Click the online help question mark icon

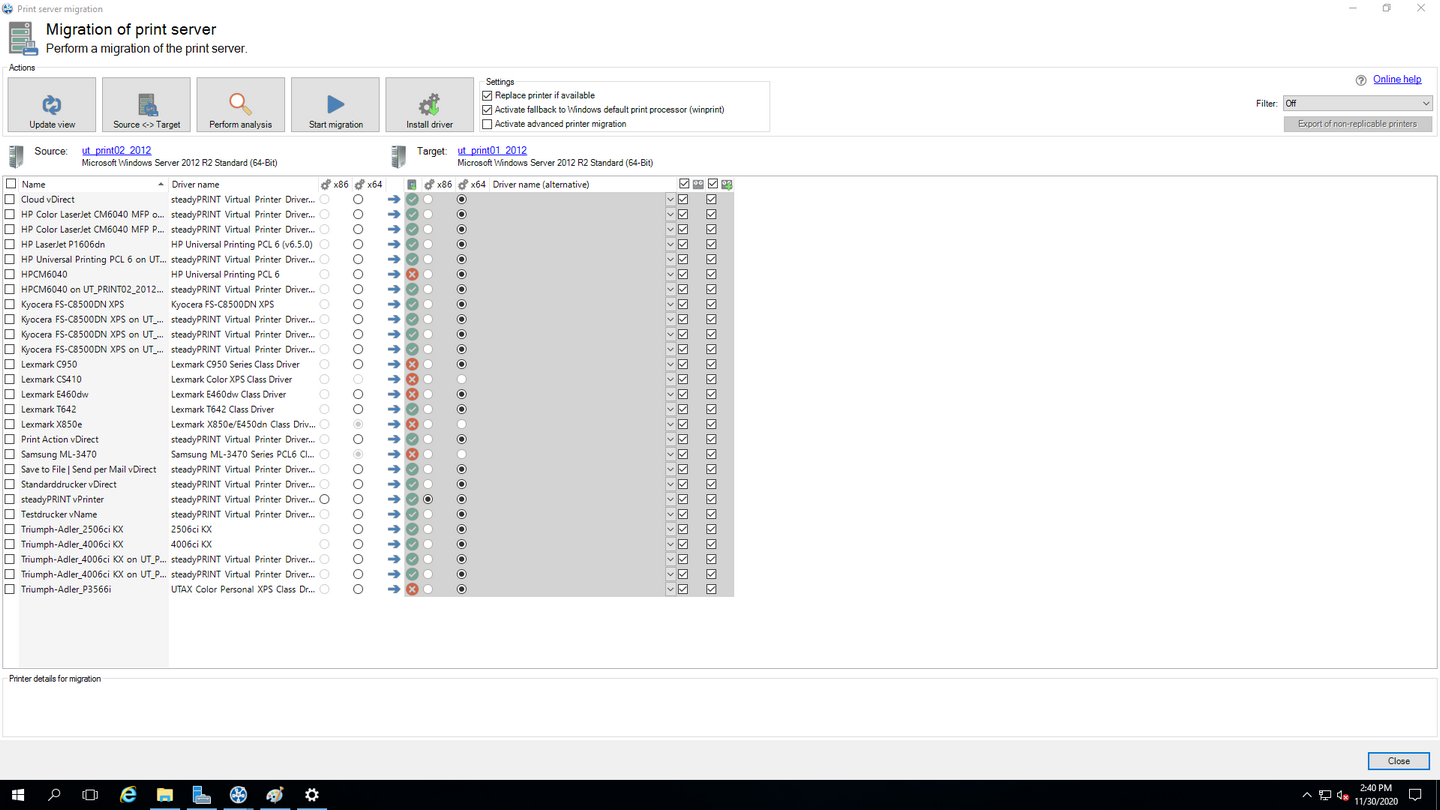[x=1361, y=80]
